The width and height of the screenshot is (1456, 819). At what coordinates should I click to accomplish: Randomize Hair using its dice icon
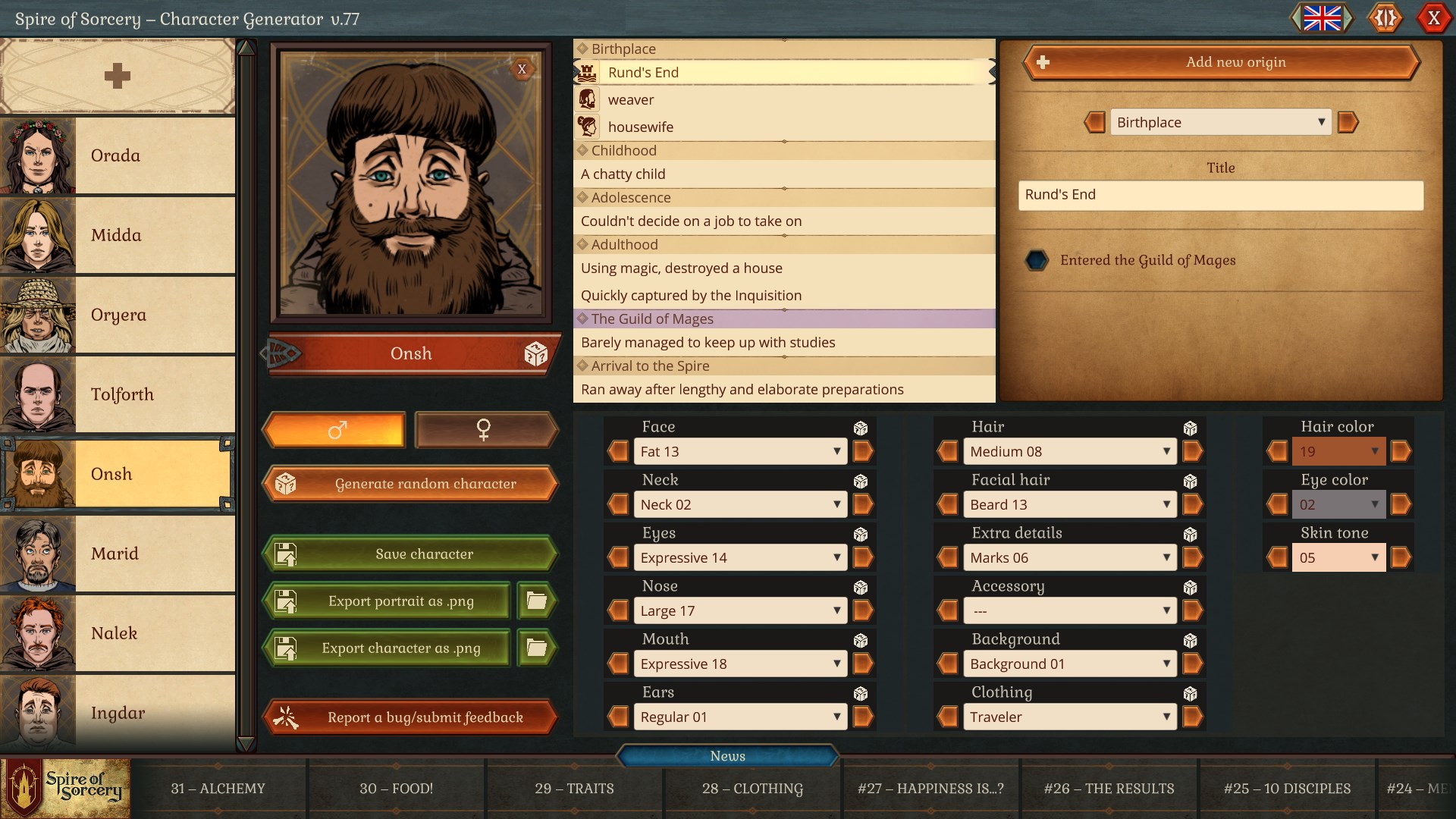1190,427
